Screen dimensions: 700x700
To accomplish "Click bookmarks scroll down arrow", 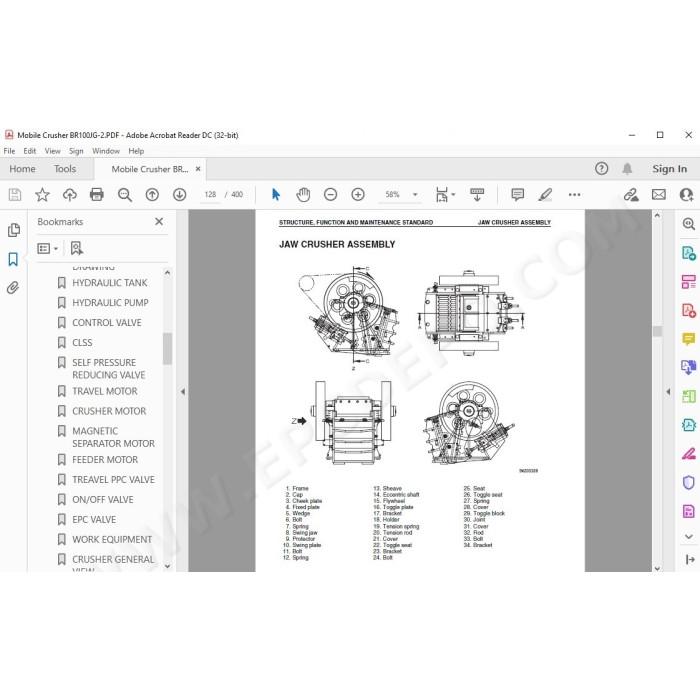I will click(167, 566).
